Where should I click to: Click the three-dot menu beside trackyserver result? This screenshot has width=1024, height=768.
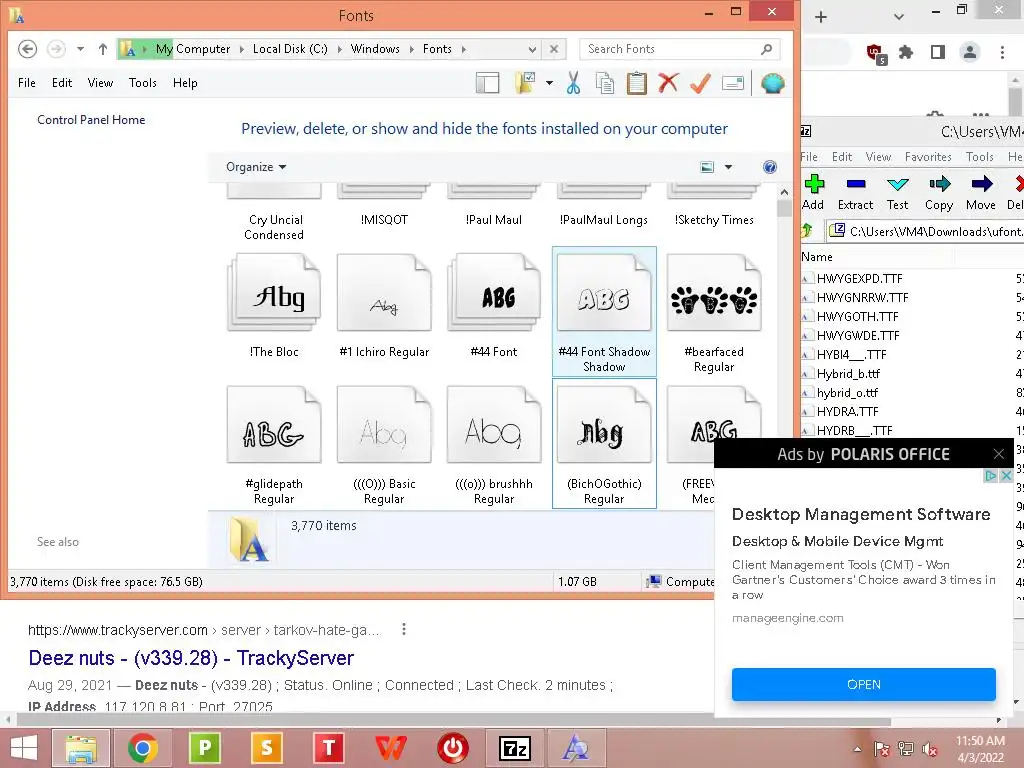404,629
